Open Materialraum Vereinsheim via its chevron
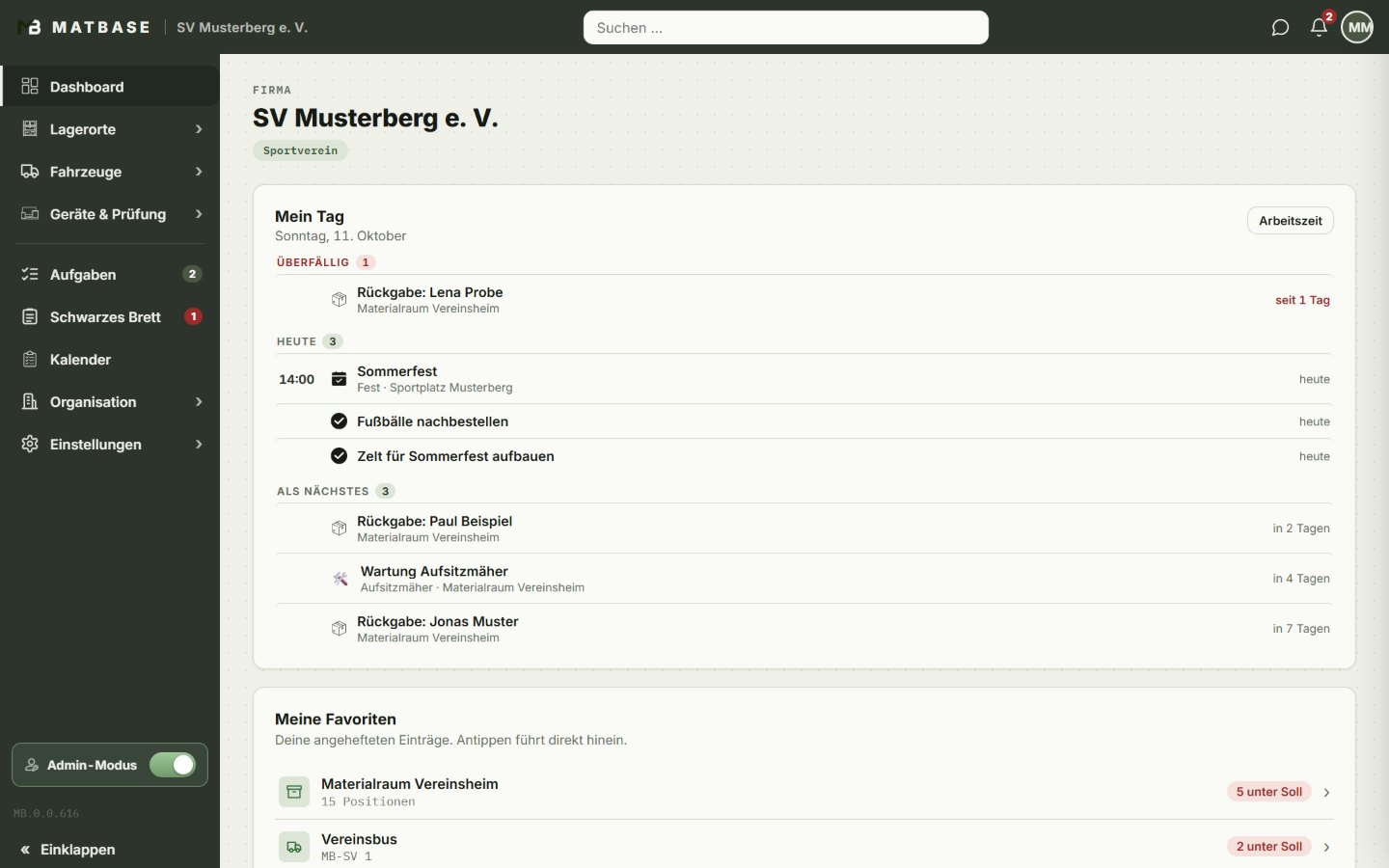Screen dimensions: 1389x868 point(1327,792)
